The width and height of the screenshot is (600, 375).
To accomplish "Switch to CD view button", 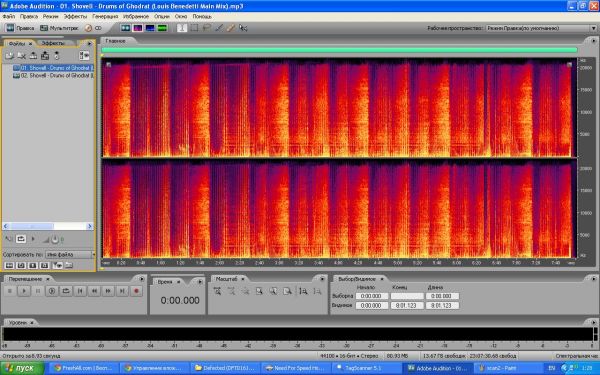I will click(x=93, y=28).
